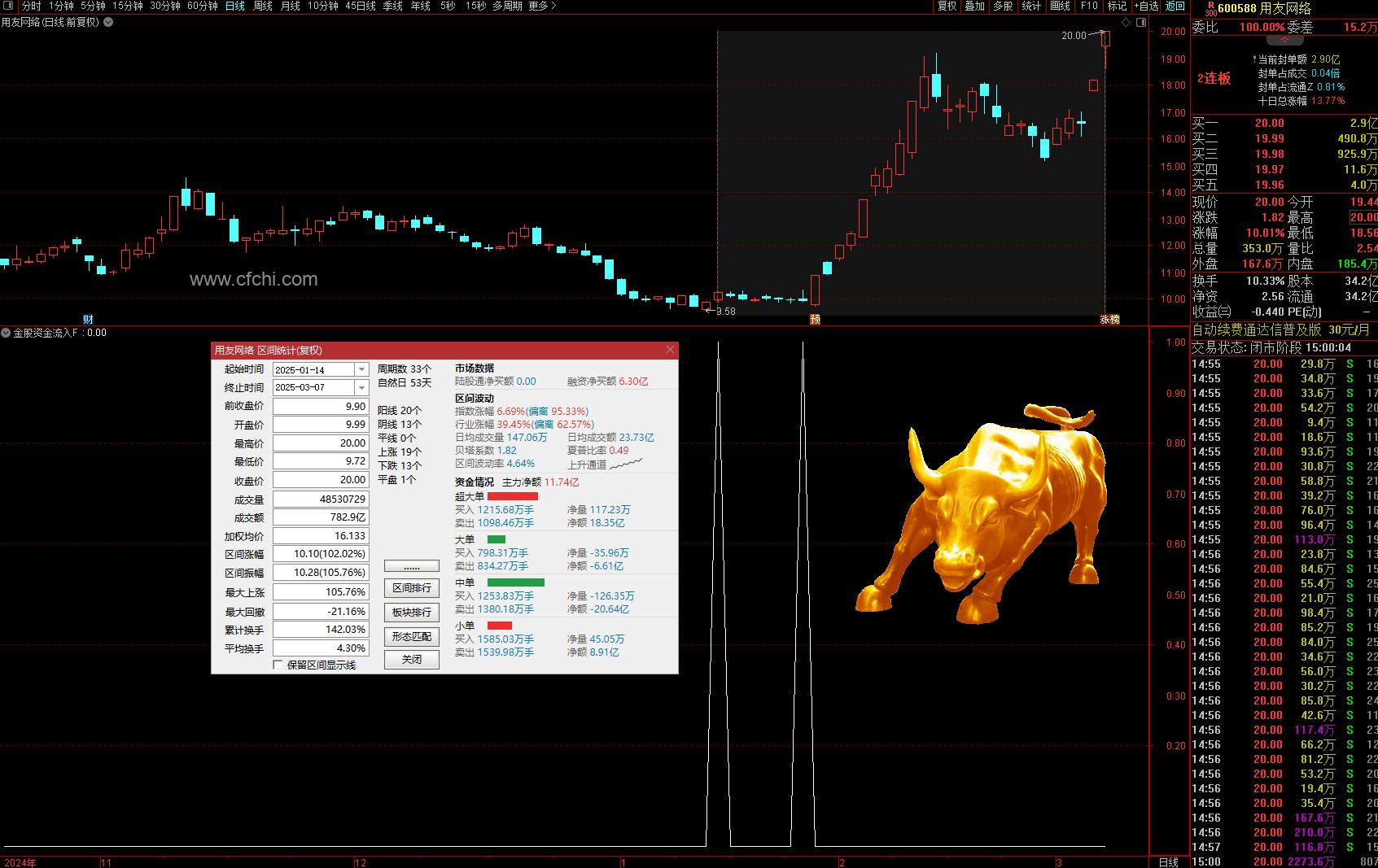Expand the 更多 periods menu

542,6
